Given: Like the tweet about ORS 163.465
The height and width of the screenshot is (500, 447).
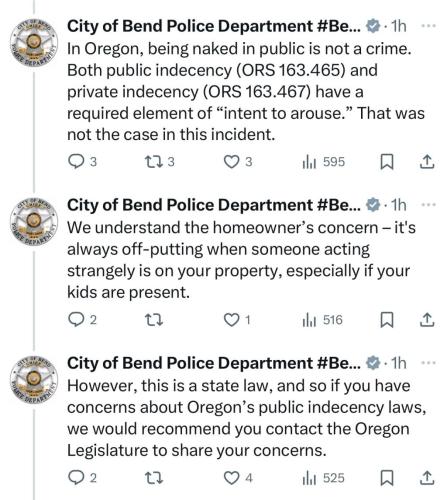Looking at the screenshot, I should click(238, 162).
